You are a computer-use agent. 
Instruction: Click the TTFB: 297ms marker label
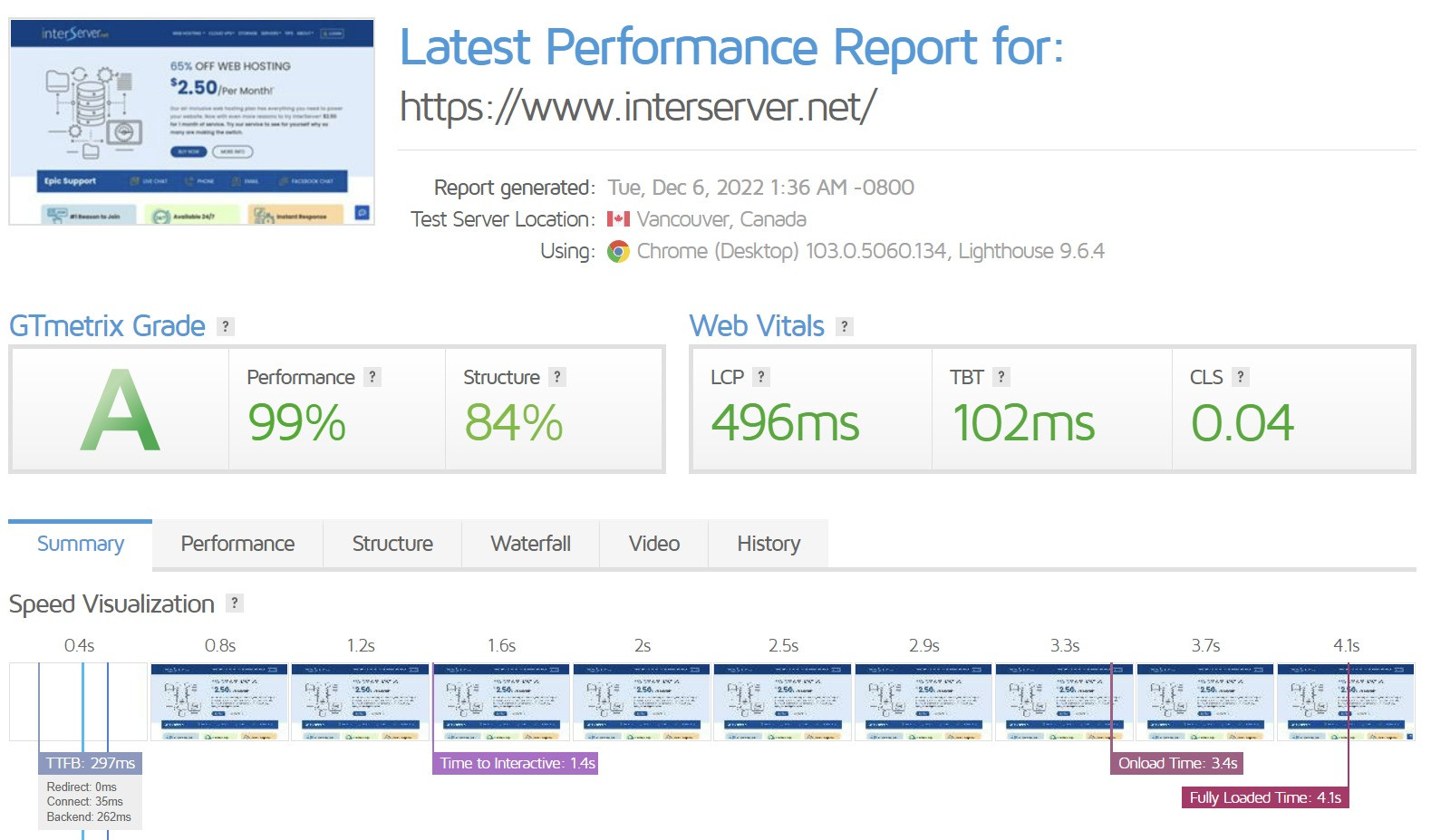pyautogui.click(x=91, y=763)
